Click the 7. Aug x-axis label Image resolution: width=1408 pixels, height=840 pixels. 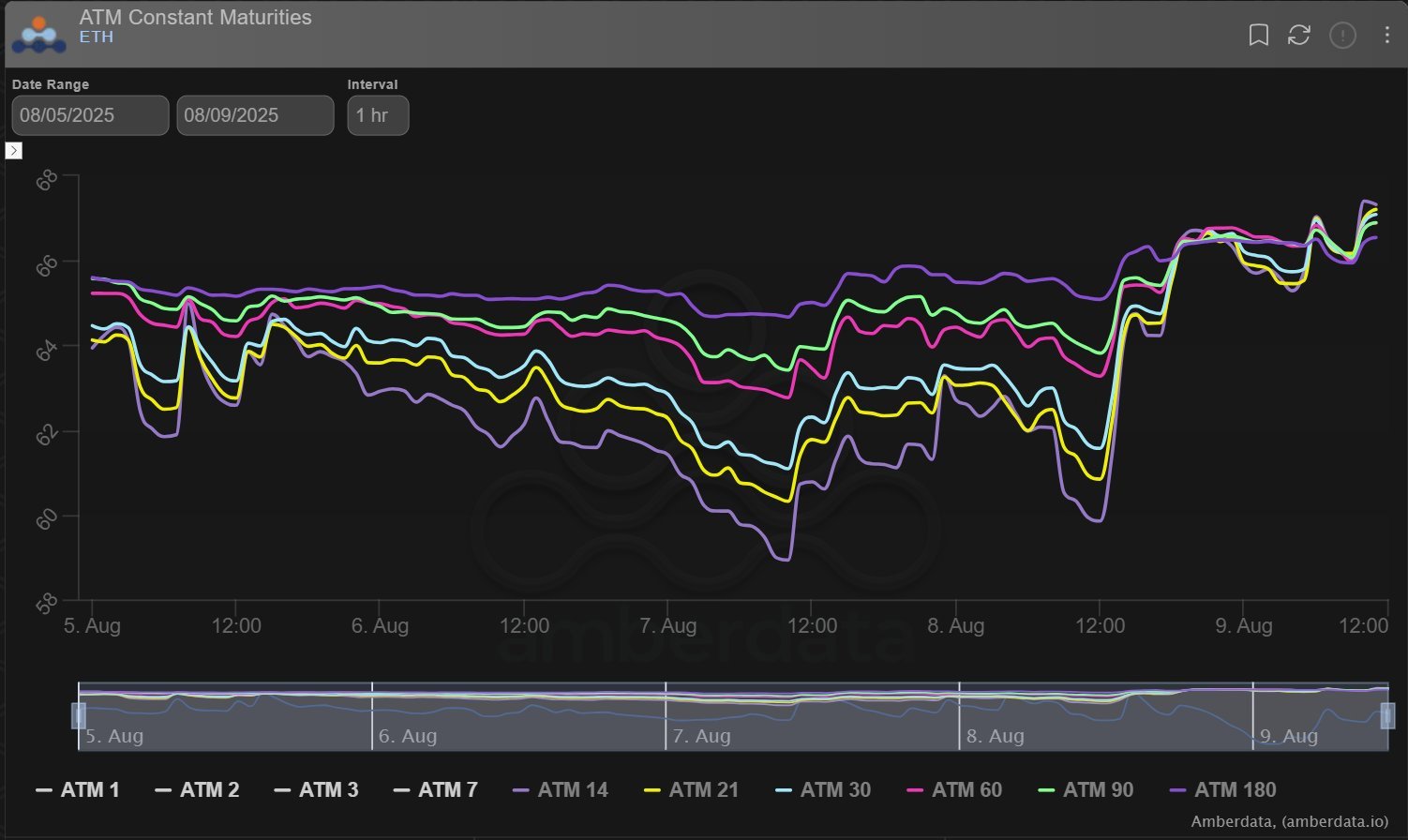point(668,625)
